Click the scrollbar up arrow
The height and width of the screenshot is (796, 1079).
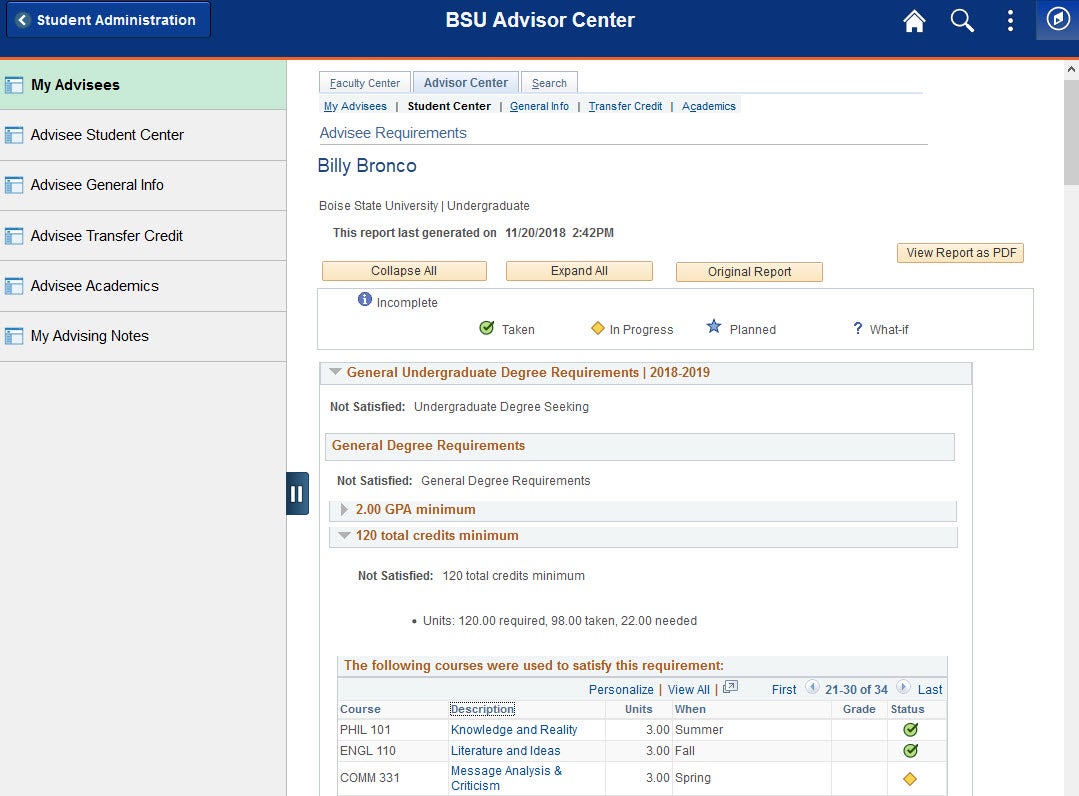pyautogui.click(x=1071, y=69)
